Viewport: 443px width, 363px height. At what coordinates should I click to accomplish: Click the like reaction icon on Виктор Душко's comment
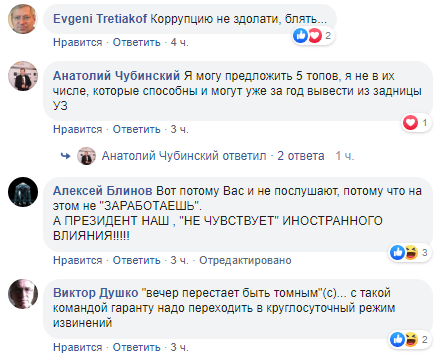397,340
